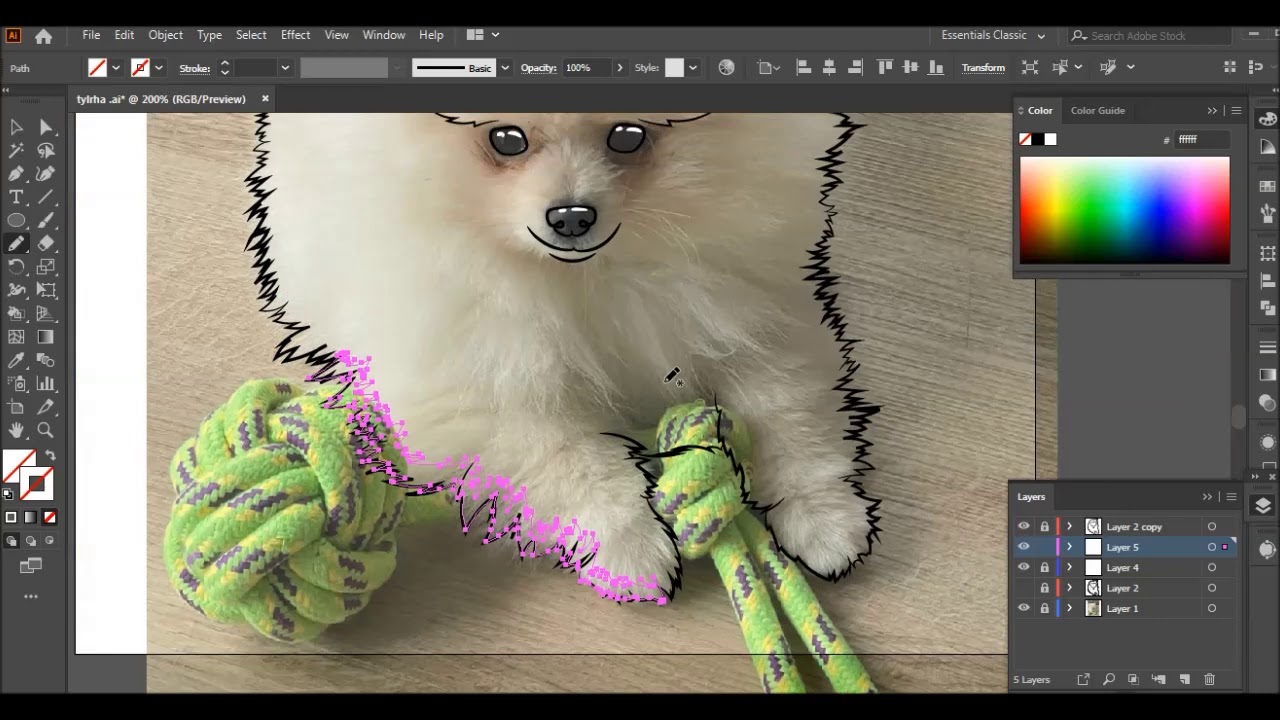Open Basic brush definition dropdown

(x=505, y=68)
